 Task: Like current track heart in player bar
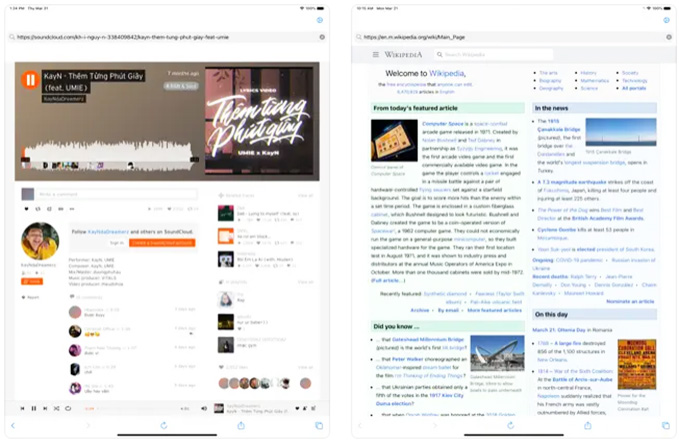(x=297, y=408)
